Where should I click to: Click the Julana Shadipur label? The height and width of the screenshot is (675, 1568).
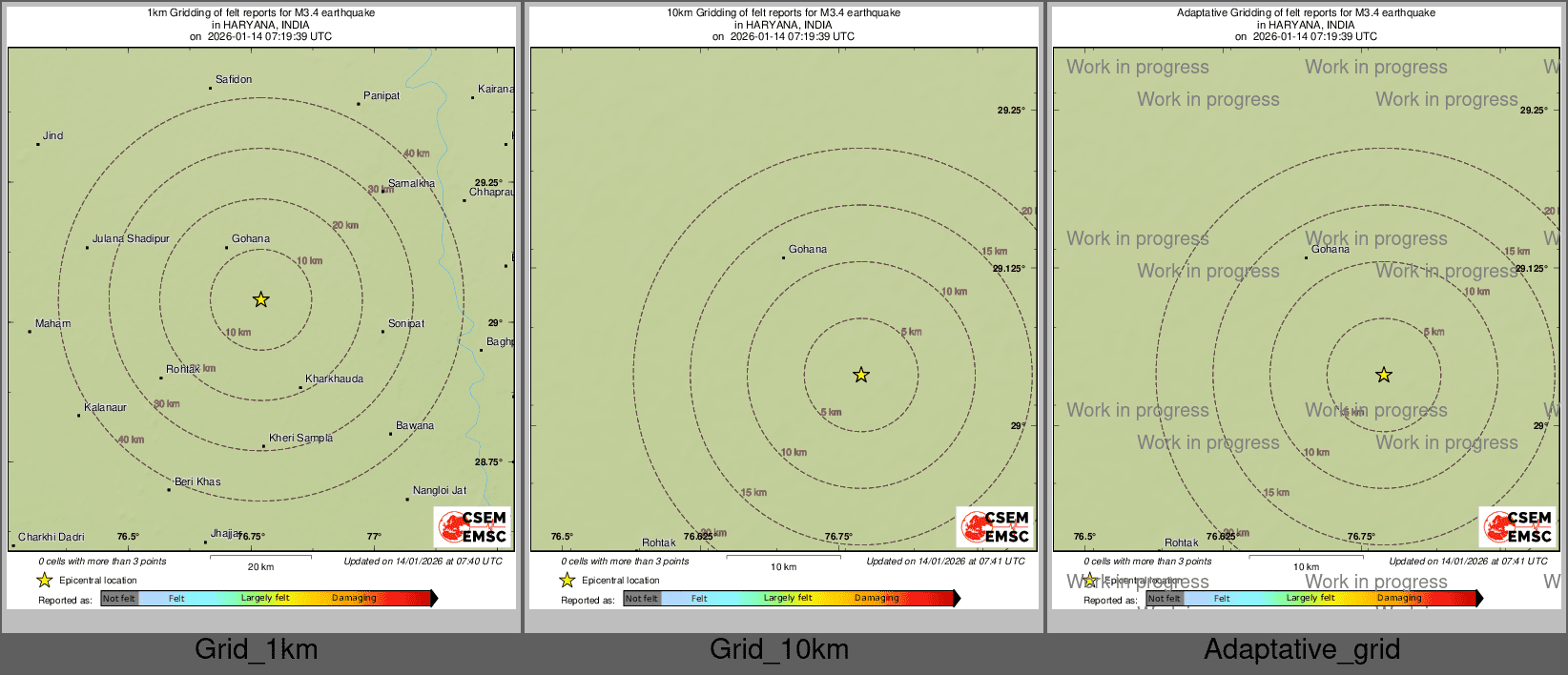131,238
